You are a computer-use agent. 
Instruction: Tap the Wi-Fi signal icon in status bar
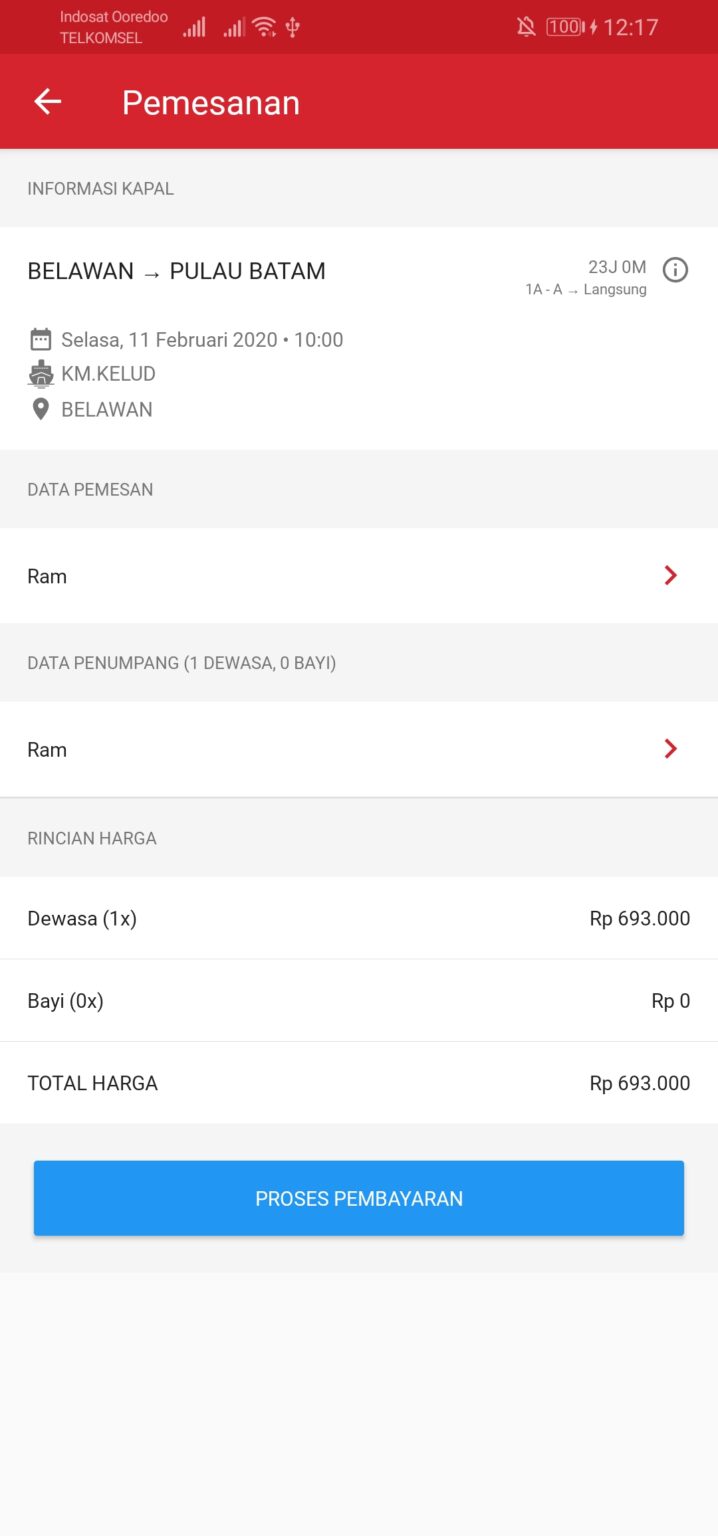pyautogui.click(x=264, y=27)
